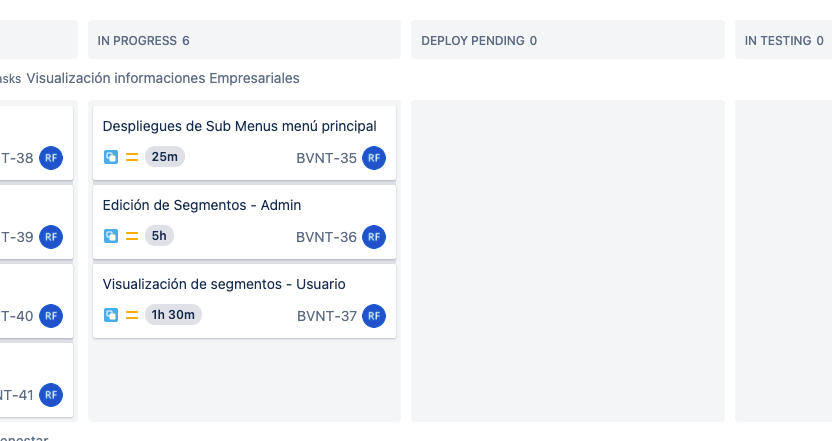This screenshot has height=441, width=832.
Task: Click medium priority icon on BVNT-35 card
Action: pos(132,157)
